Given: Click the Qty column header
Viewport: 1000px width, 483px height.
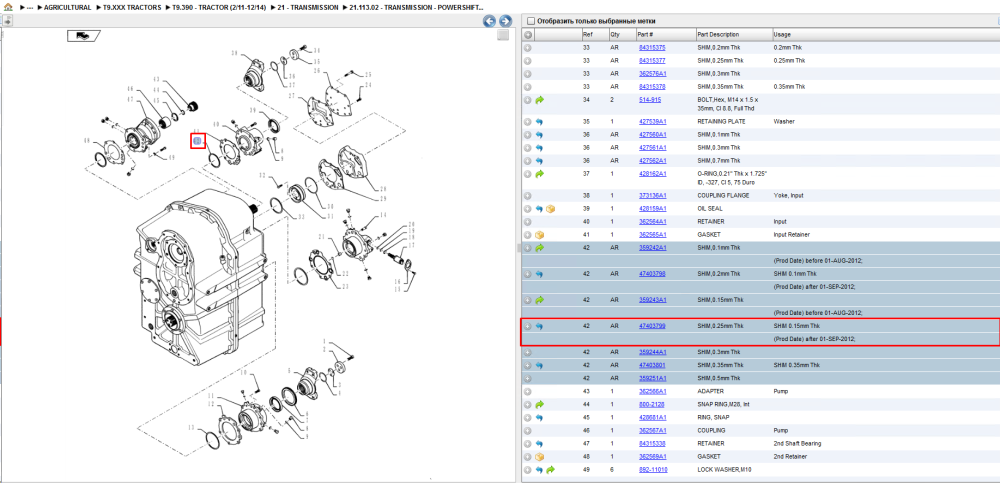Looking at the screenshot, I should pyautogui.click(x=621, y=34).
